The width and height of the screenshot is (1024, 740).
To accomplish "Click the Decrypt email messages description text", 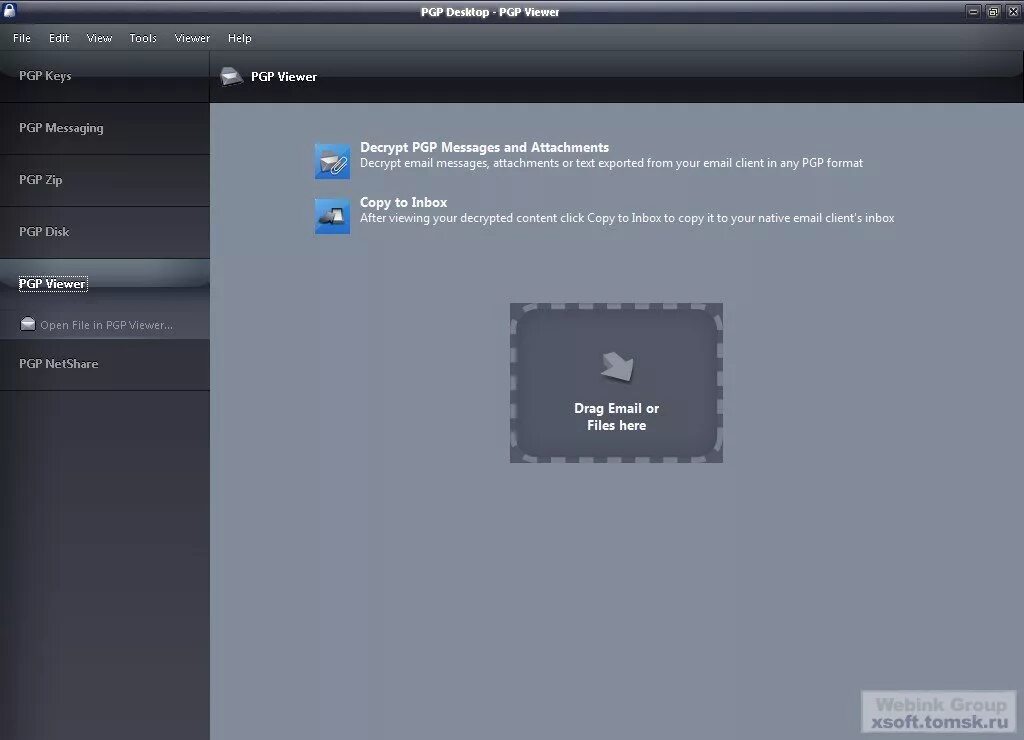I will point(611,163).
